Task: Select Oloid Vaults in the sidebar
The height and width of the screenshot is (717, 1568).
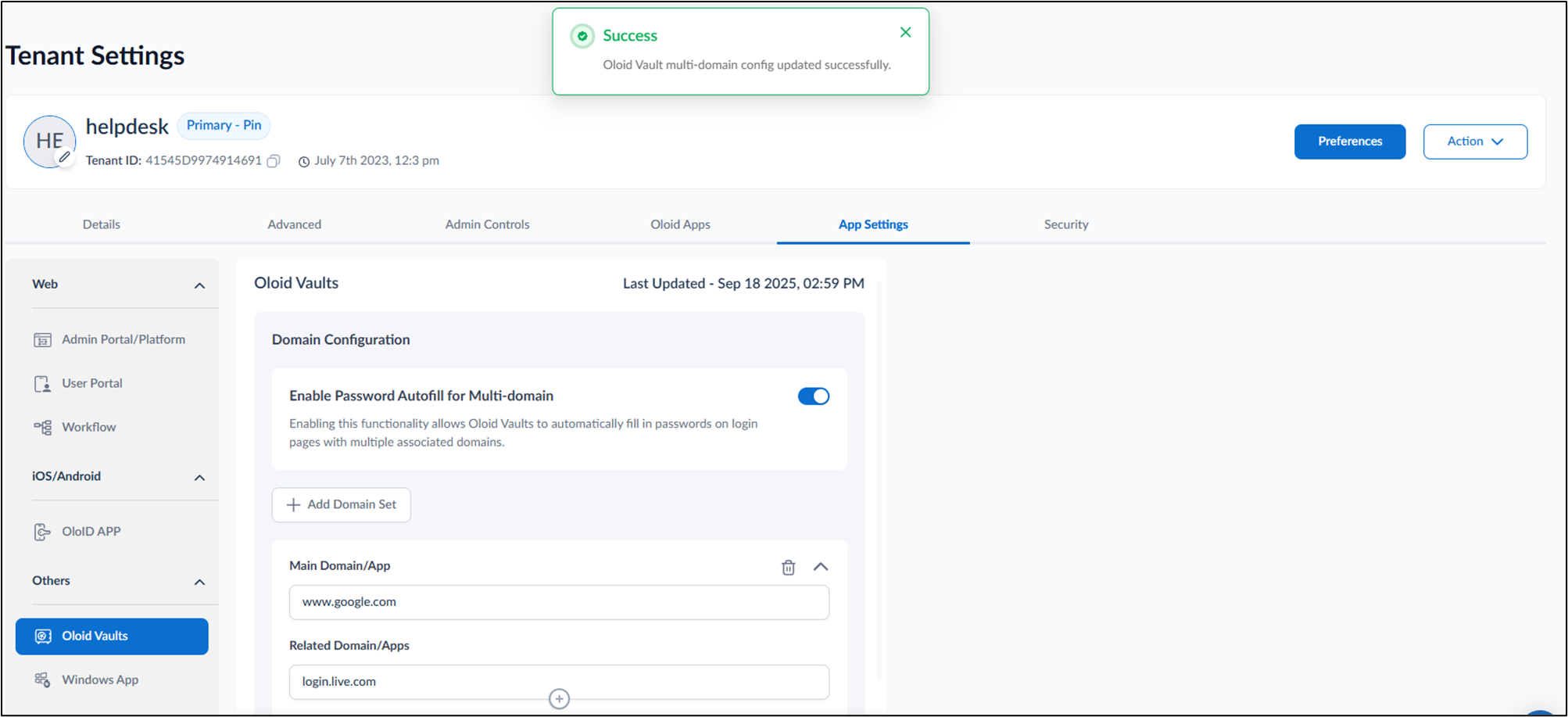Action: 112,636
